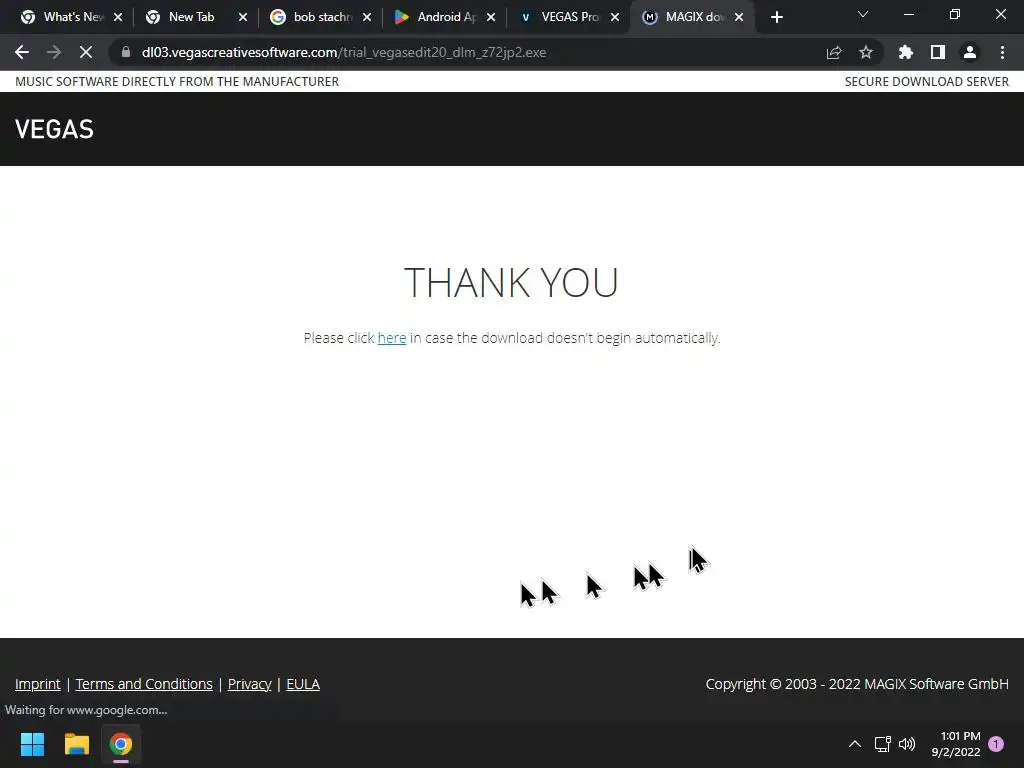Click the THANK YOU heading
Screen dimensions: 1024x768
[511, 282]
